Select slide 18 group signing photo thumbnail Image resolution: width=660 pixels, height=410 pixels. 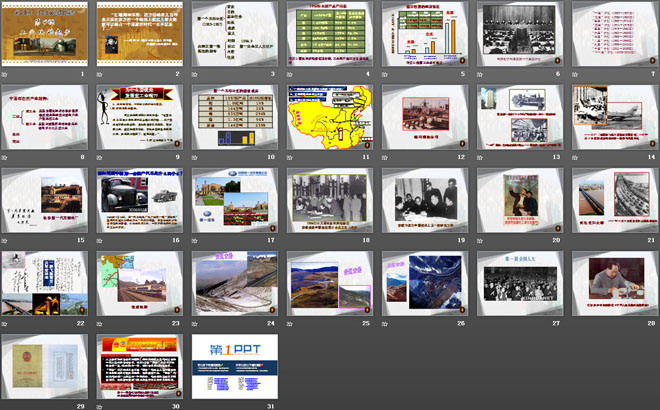click(x=330, y=200)
